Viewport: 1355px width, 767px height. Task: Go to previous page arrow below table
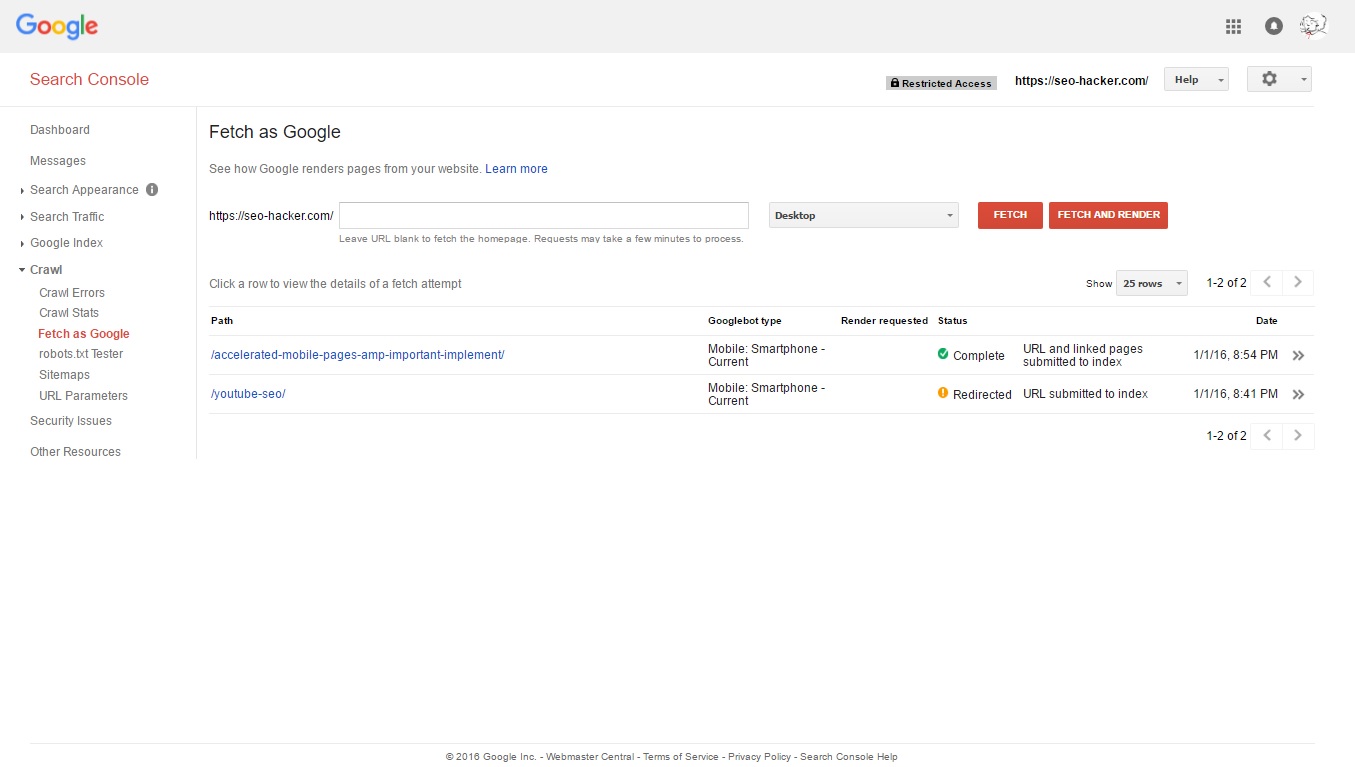coord(1267,436)
